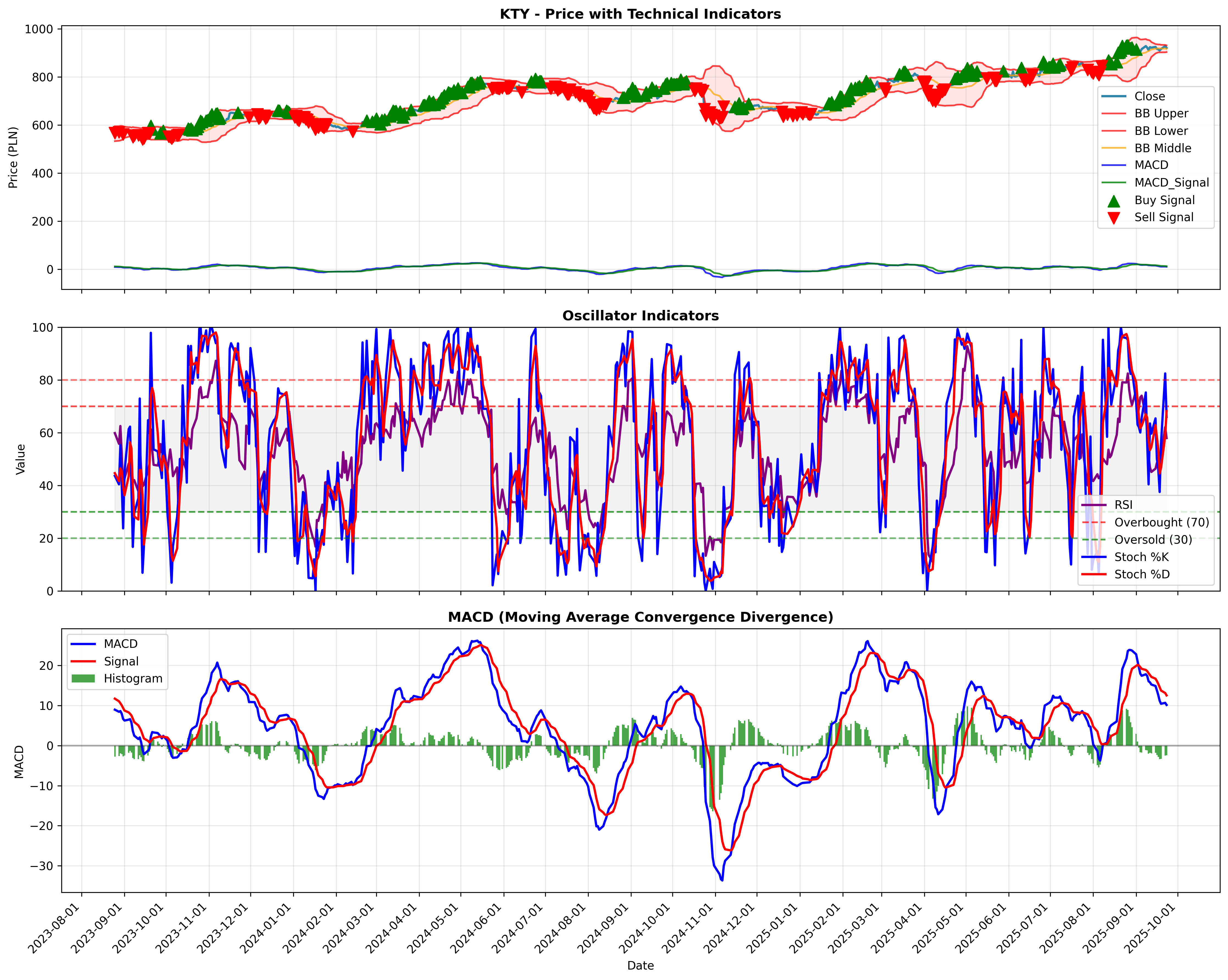Click the Close line legend marker

pyautogui.click(x=1113, y=96)
